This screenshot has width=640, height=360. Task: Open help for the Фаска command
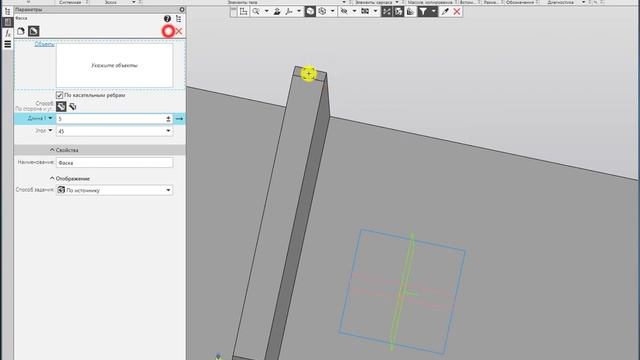point(167,19)
